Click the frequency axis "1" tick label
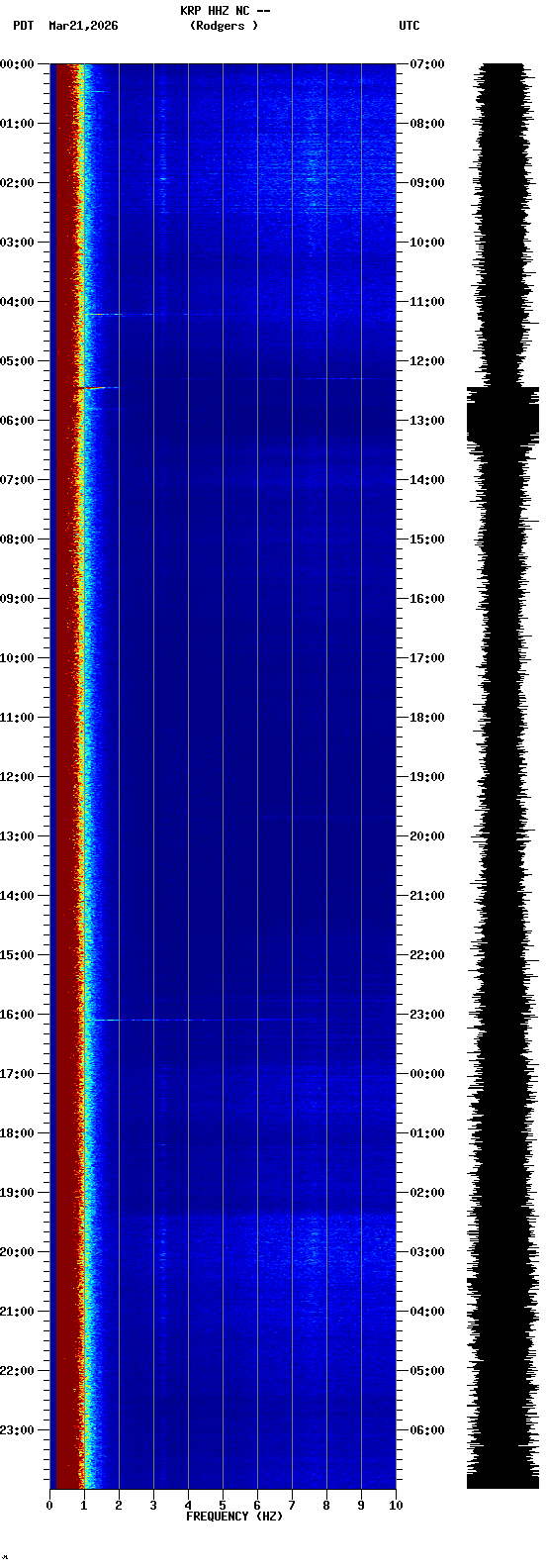The image size is (546, 1568). (x=84, y=1506)
